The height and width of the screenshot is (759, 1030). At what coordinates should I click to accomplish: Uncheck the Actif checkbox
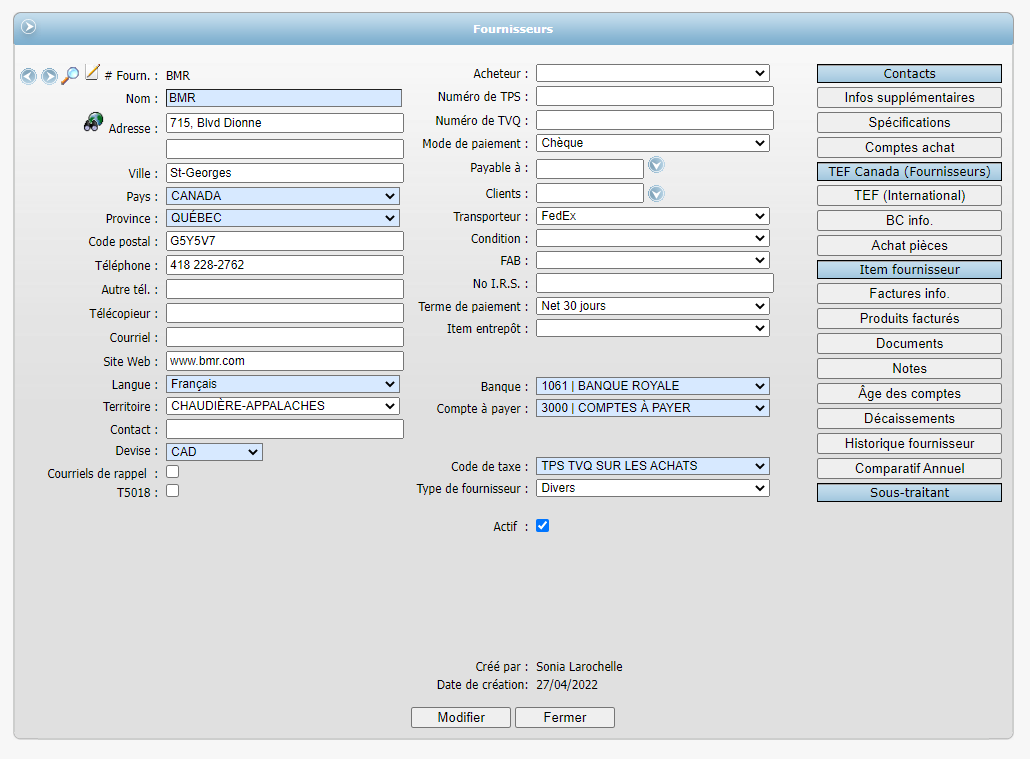(543, 526)
